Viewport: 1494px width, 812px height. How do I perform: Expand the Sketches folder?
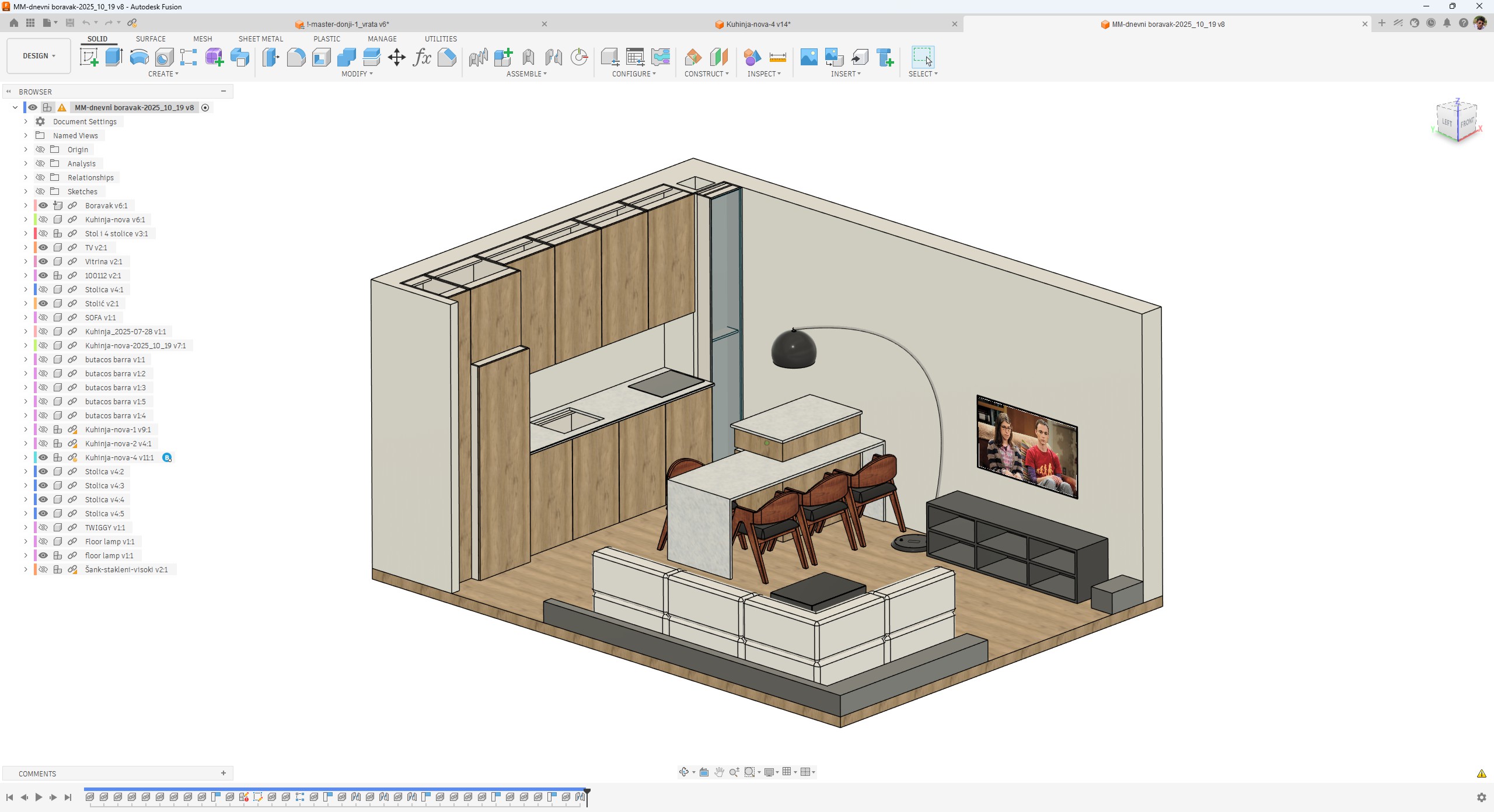click(26, 191)
